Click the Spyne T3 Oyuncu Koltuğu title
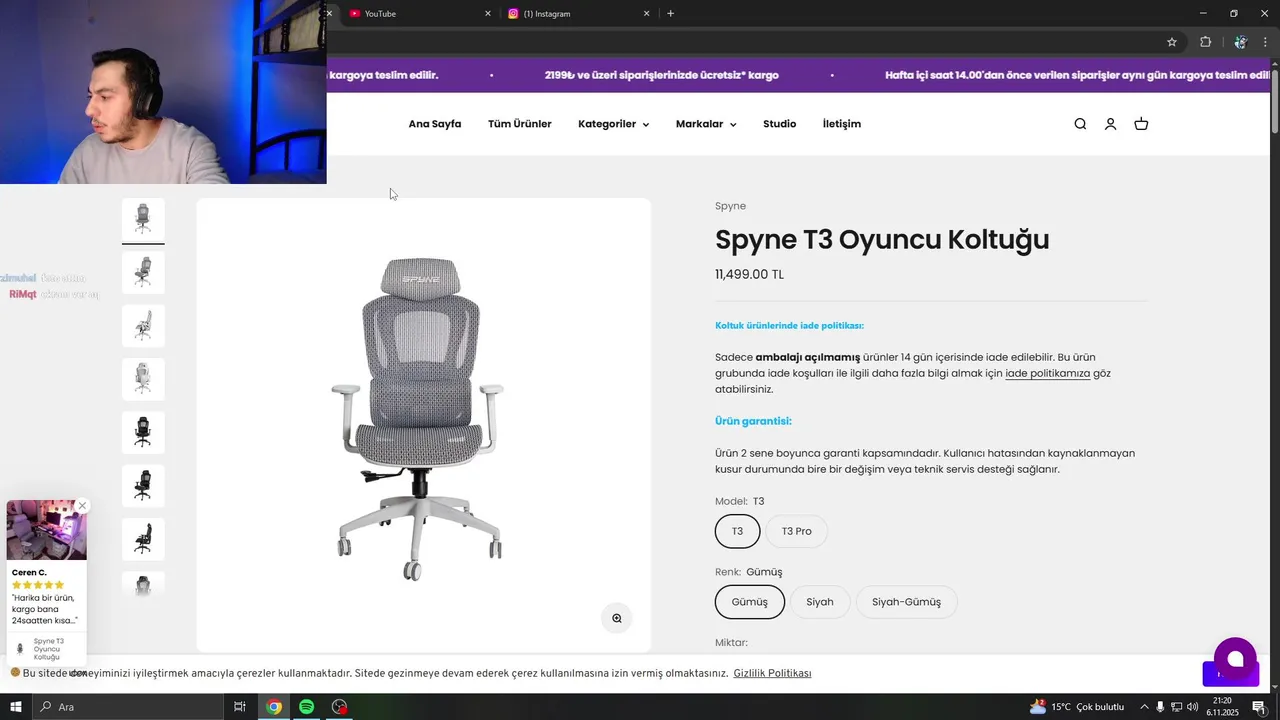 pos(882,240)
